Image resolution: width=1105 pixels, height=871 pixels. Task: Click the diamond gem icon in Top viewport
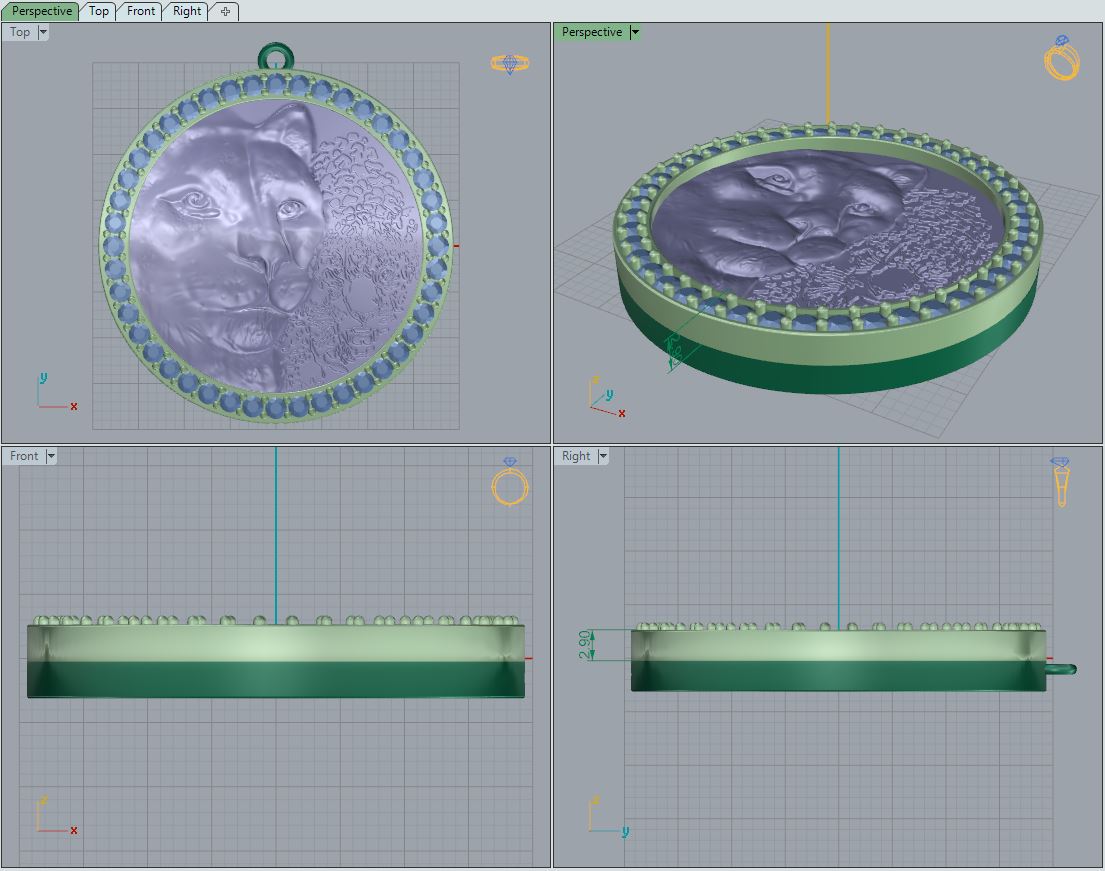510,64
